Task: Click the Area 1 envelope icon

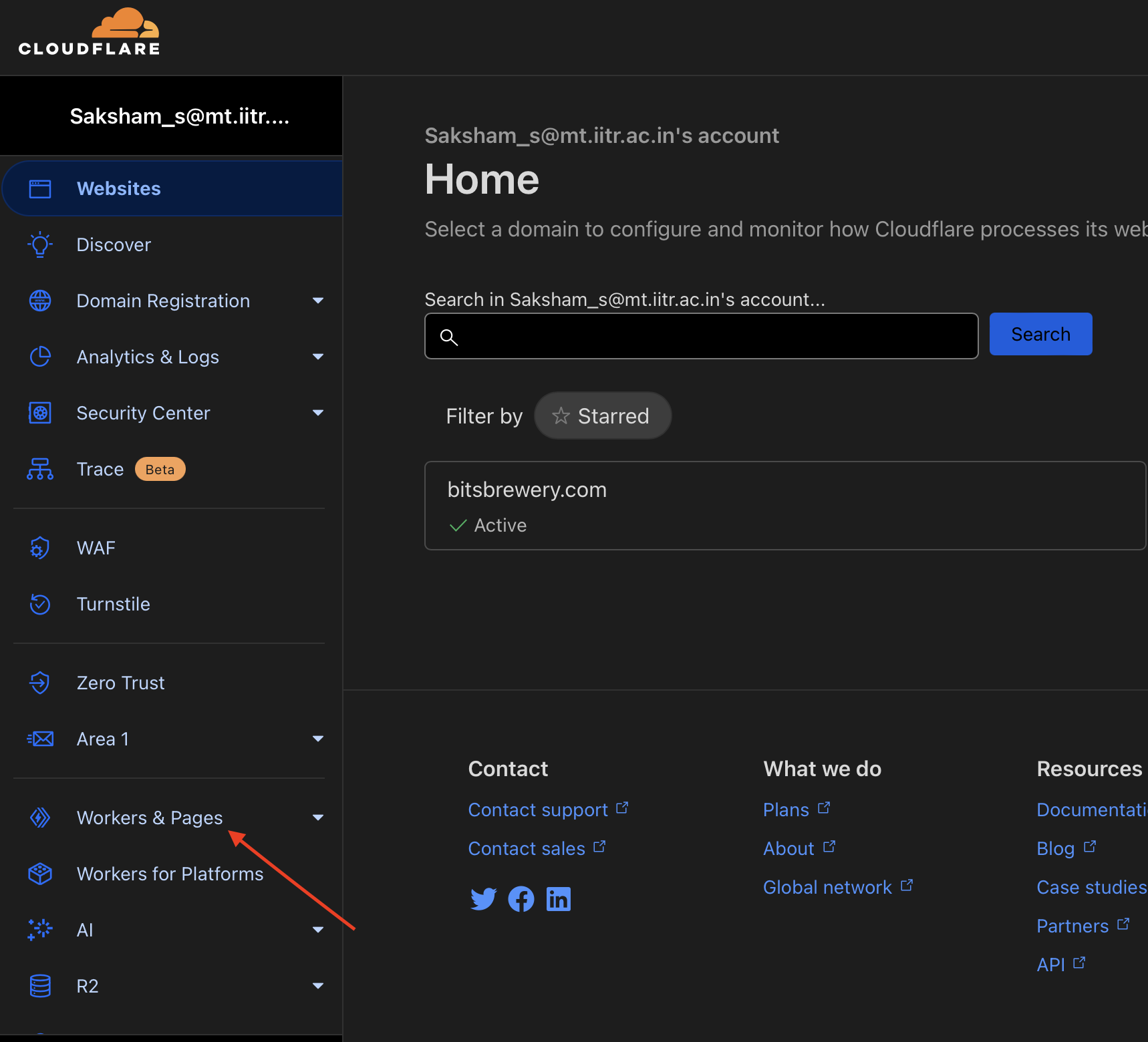Action: pos(40,739)
